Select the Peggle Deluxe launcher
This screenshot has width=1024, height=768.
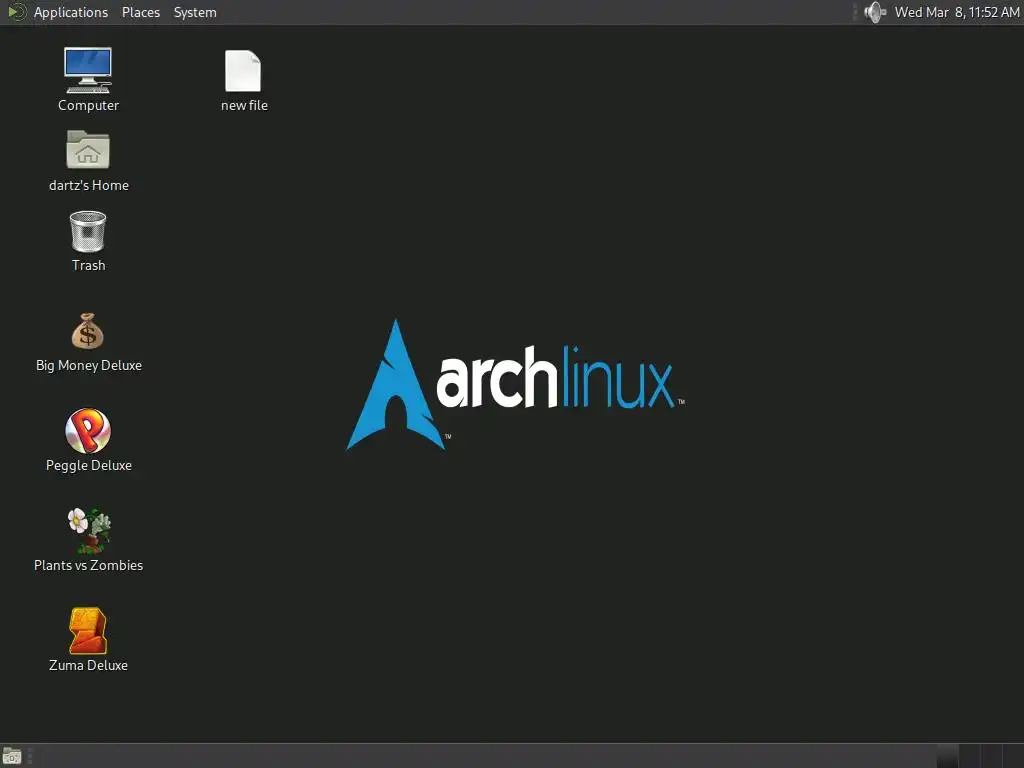pyautogui.click(x=88, y=431)
